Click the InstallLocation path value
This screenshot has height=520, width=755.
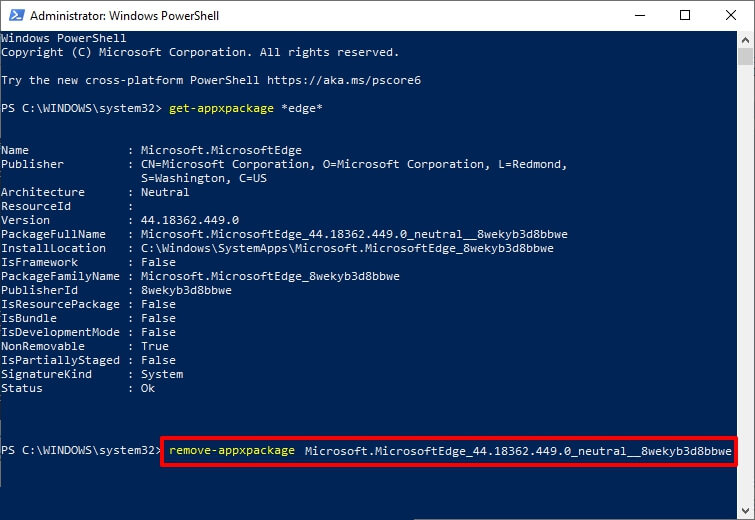347,248
